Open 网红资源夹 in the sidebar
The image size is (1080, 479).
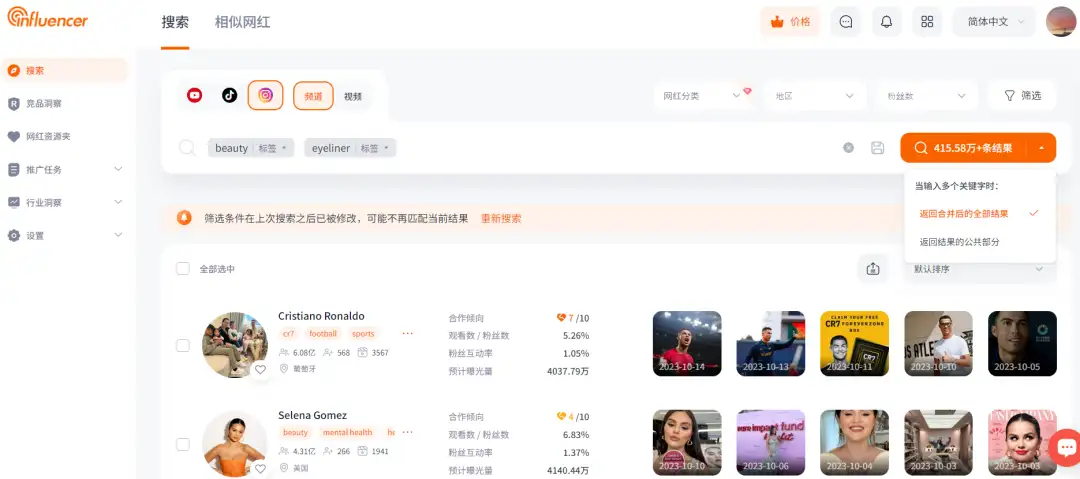pyautogui.click(x=65, y=136)
